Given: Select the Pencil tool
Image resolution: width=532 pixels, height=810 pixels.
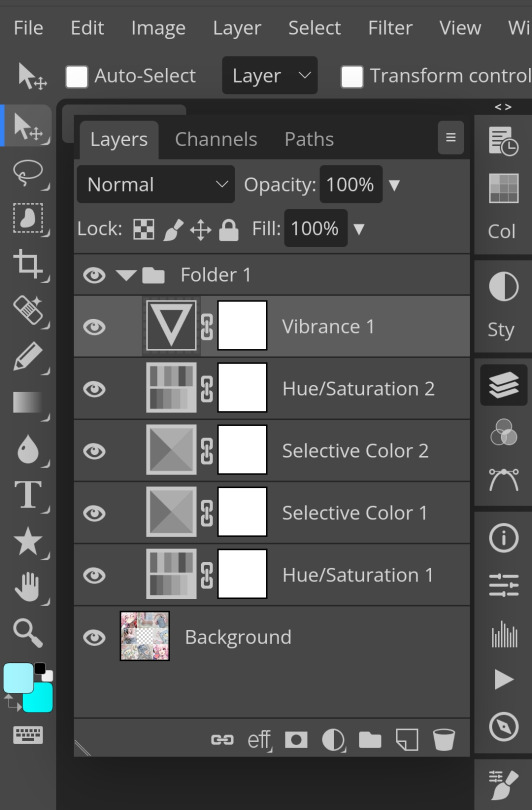Looking at the screenshot, I should pyautogui.click(x=28, y=356).
